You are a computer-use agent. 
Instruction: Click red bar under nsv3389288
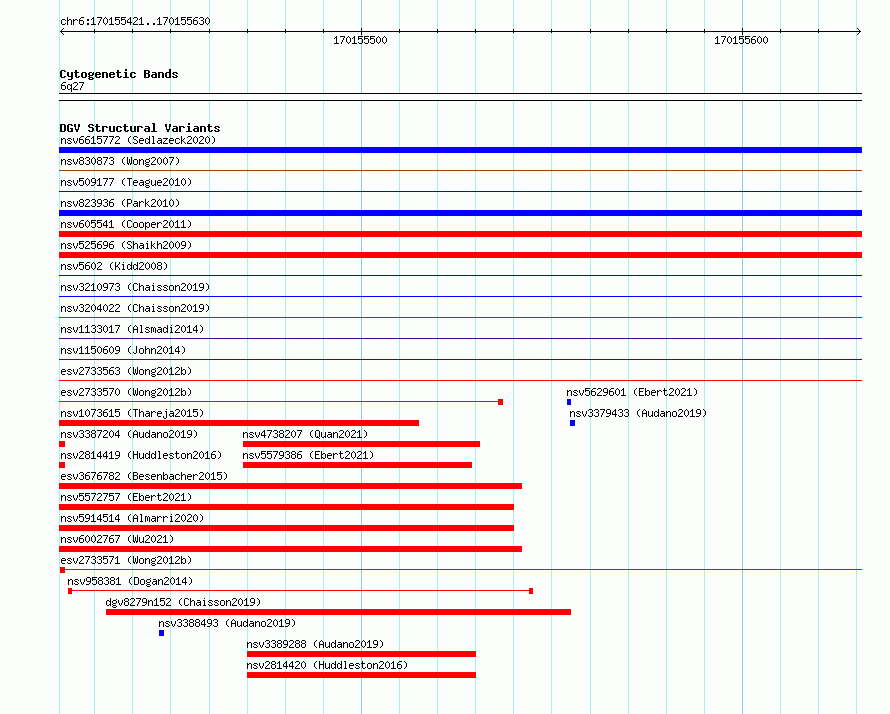tap(361, 654)
